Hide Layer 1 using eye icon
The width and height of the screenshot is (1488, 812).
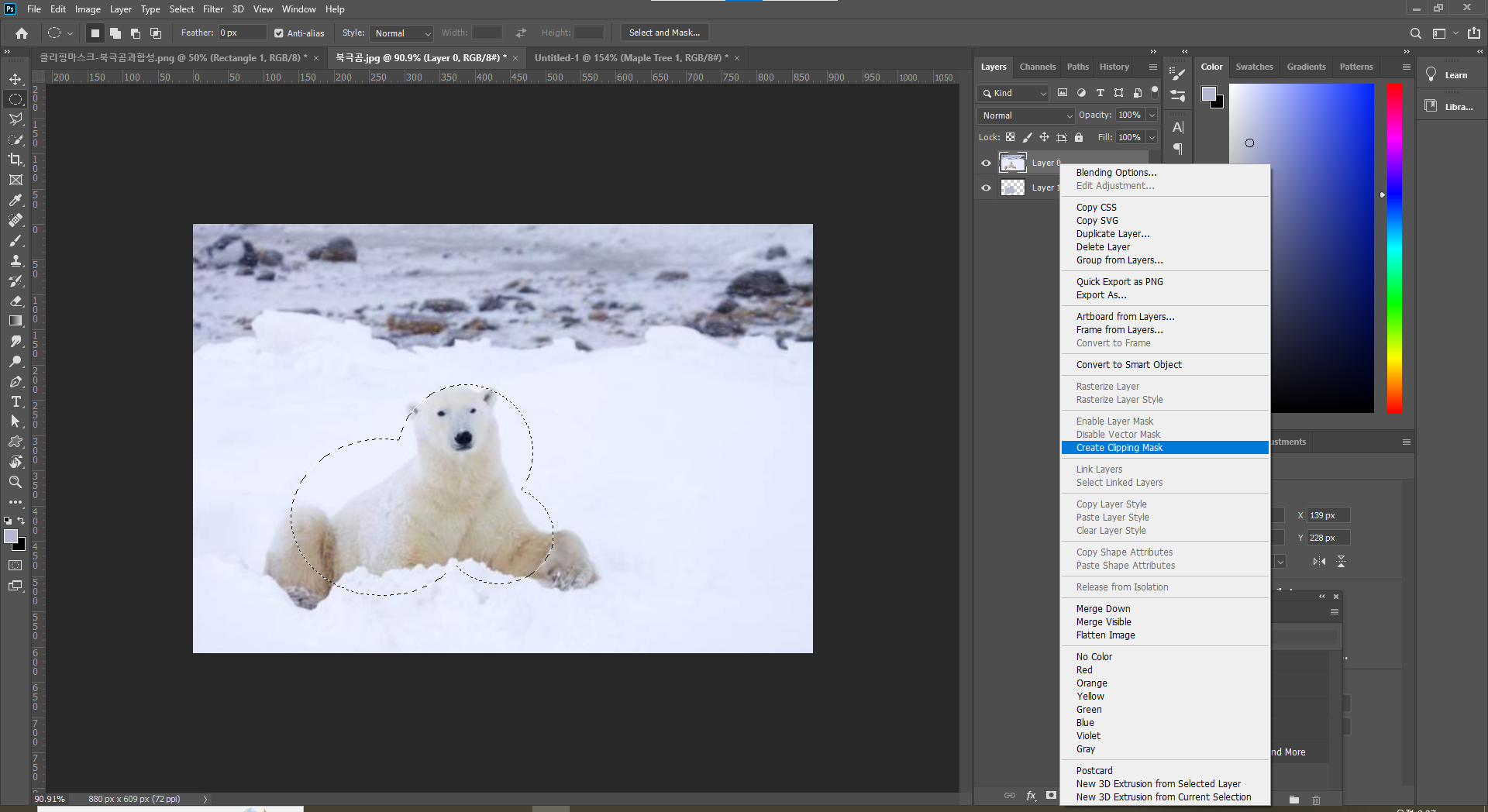click(986, 188)
